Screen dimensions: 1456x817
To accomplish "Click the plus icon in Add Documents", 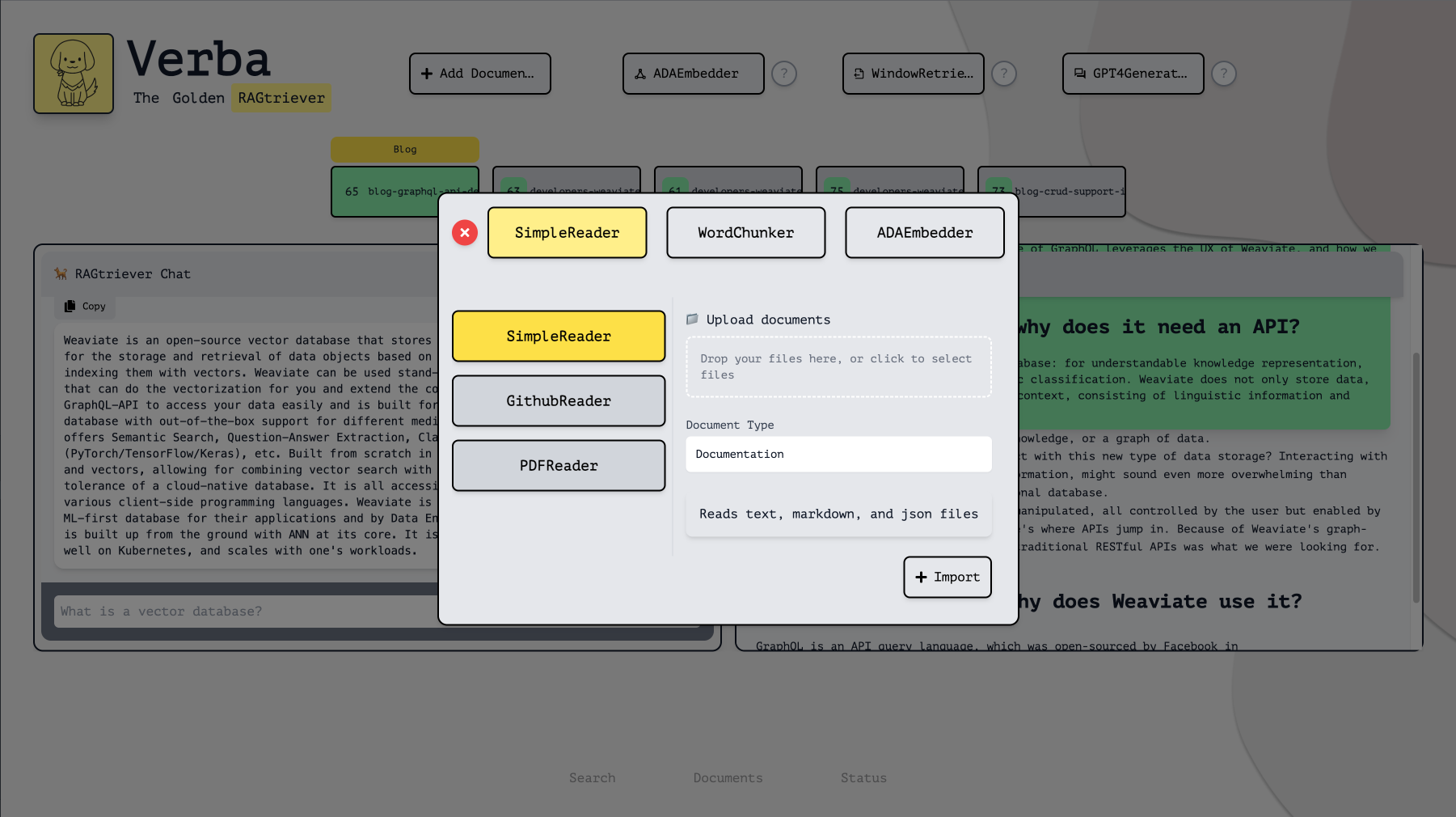I will (x=427, y=74).
